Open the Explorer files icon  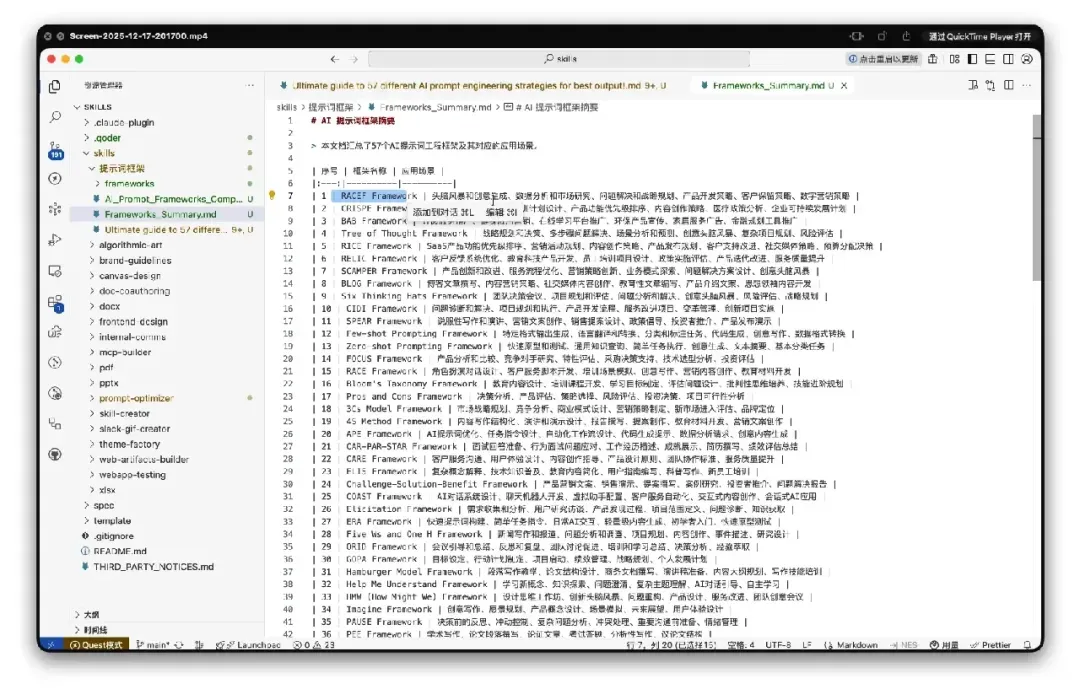pyautogui.click(x=55, y=86)
